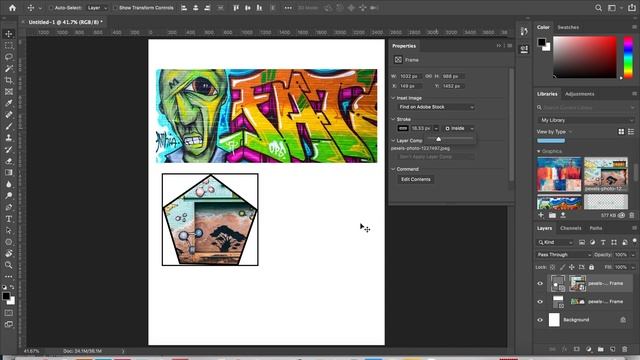Viewport: 640px width, 360px height.
Task: Click the pentagon framed image on canvas
Action: (210, 220)
